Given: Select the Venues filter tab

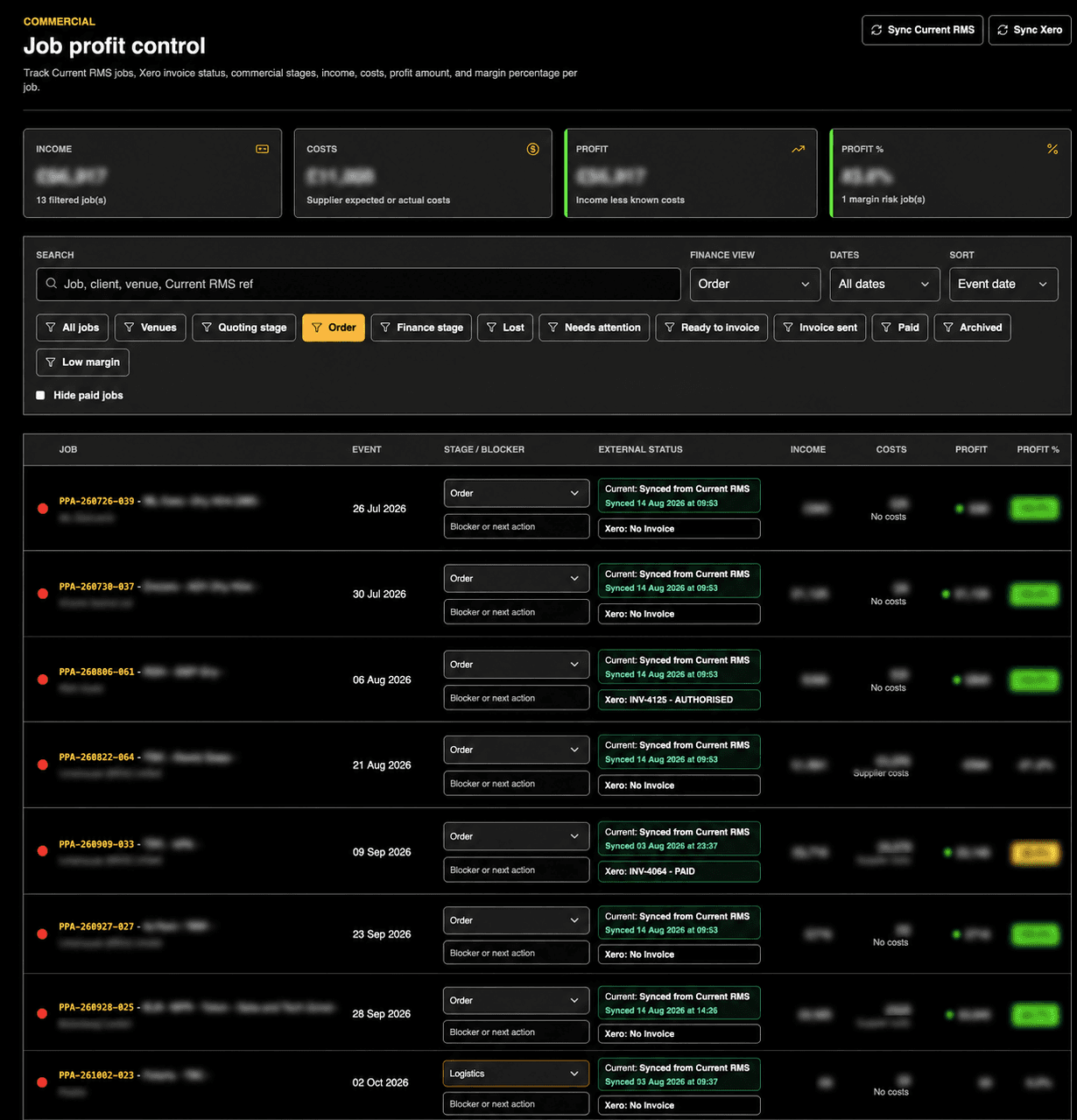Looking at the screenshot, I should pyautogui.click(x=151, y=328).
